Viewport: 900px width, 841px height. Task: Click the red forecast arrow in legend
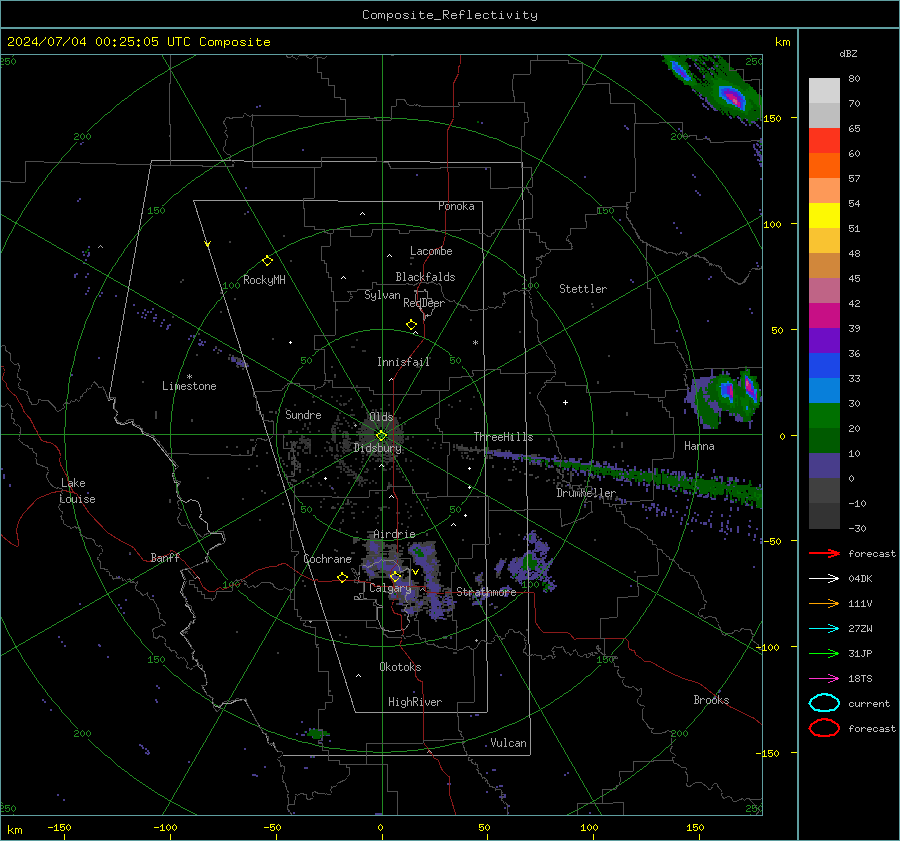pyautogui.click(x=824, y=553)
